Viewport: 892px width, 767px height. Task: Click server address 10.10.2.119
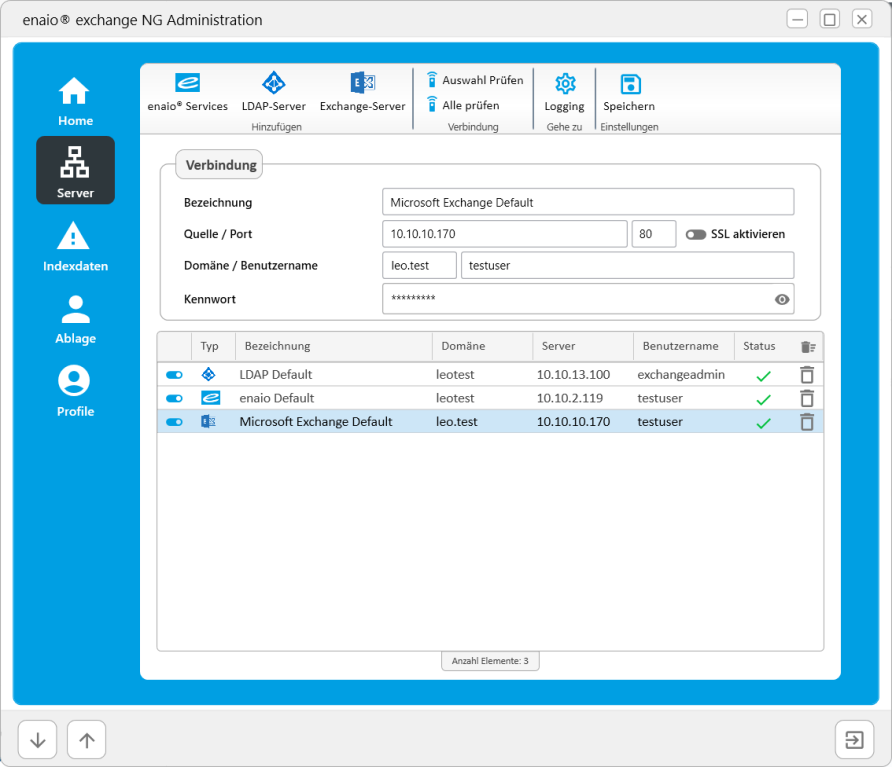pyautogui.click(x=569, y=398)
